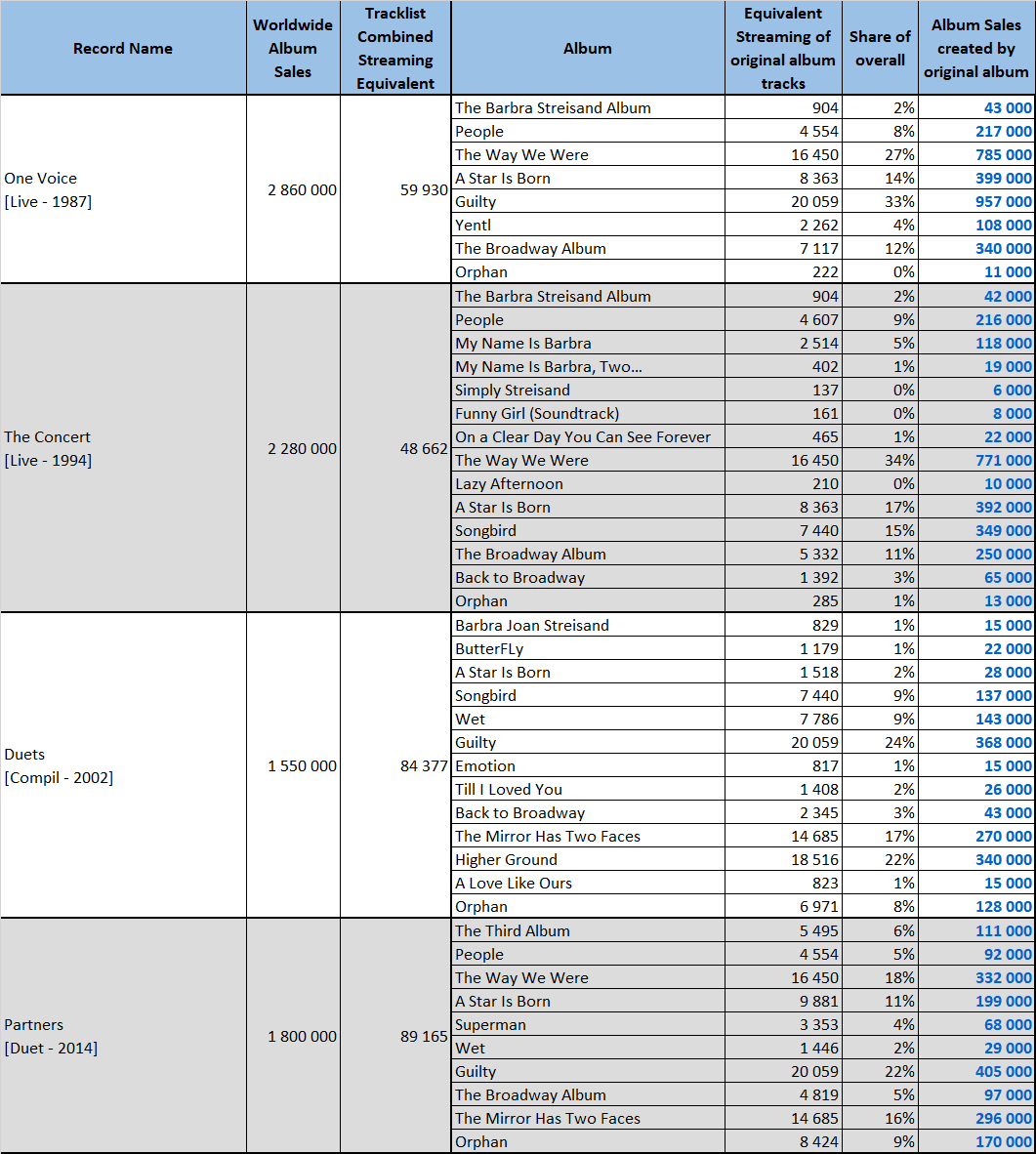Click streaming value 5 495
The width and height of the screenshot is (1036, 1154).
[783, 930]
